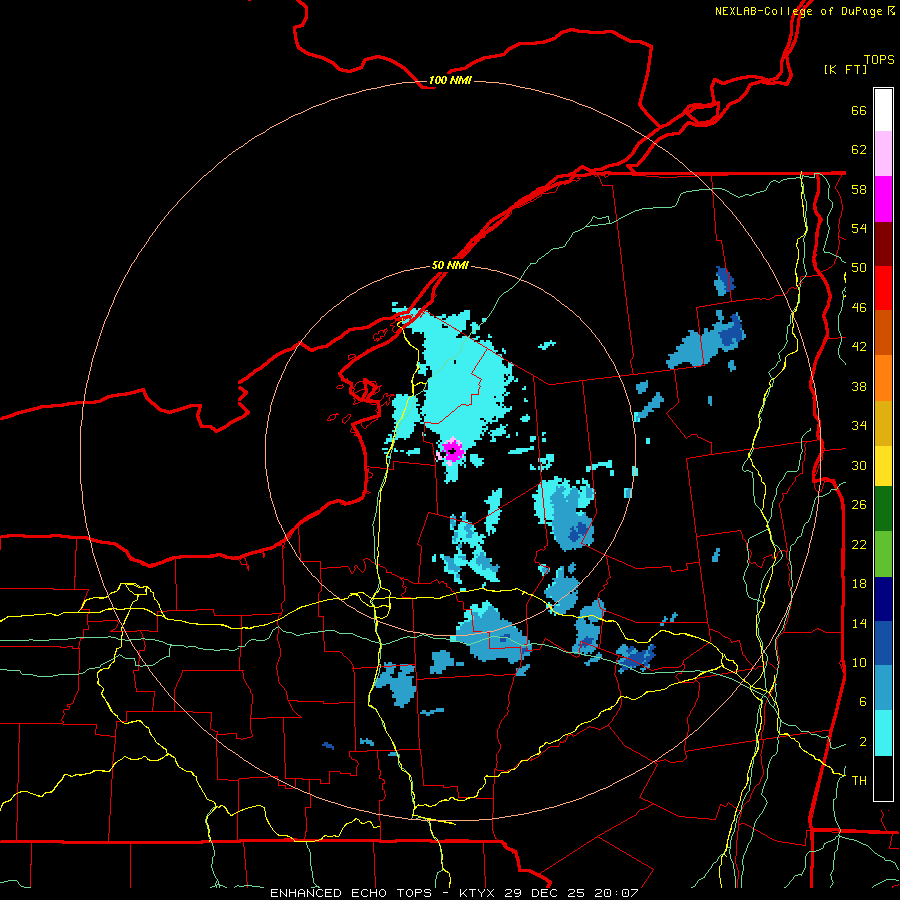This screenshot has height=900, width=900.
Task: Click the magenta echo at the radar center
Action: click(453, 451)
